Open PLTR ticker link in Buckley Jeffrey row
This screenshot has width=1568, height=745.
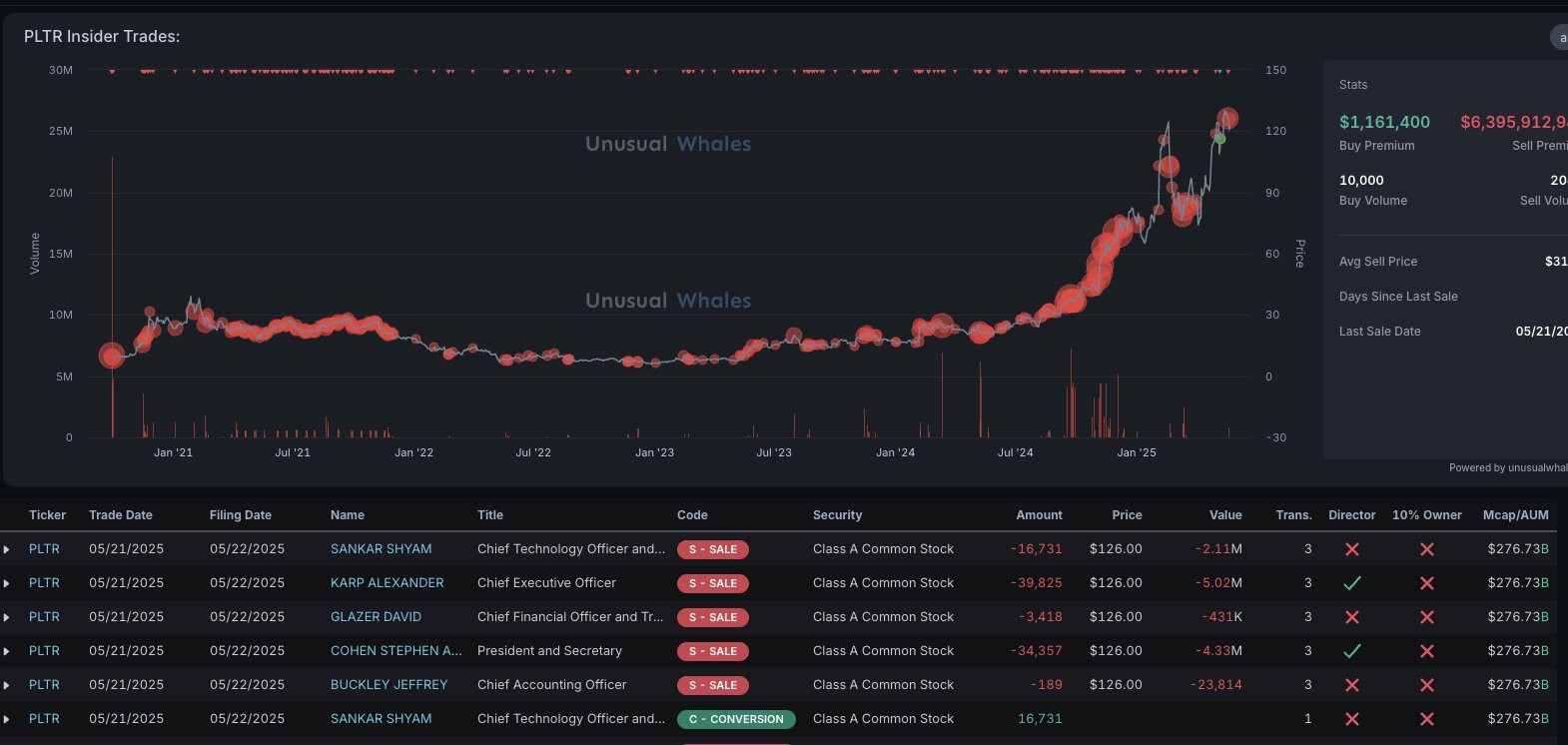(x=44, y=685)
